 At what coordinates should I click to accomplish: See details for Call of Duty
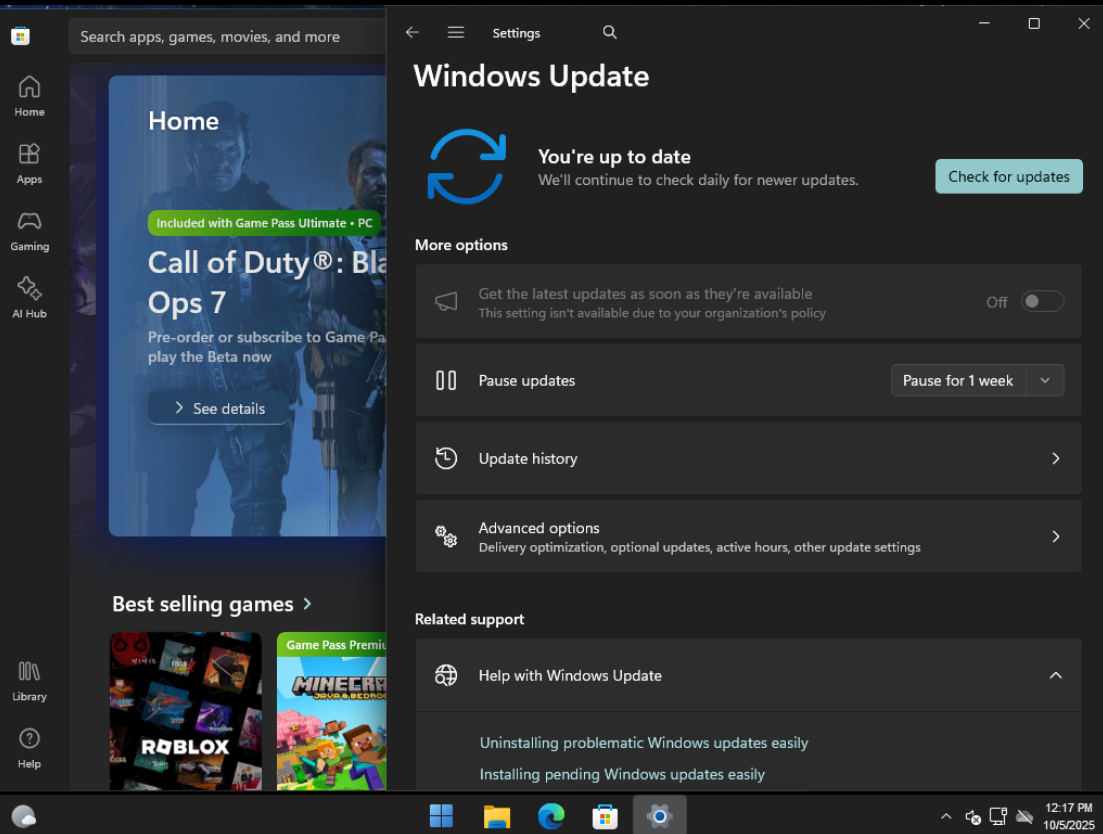(218, 409)
